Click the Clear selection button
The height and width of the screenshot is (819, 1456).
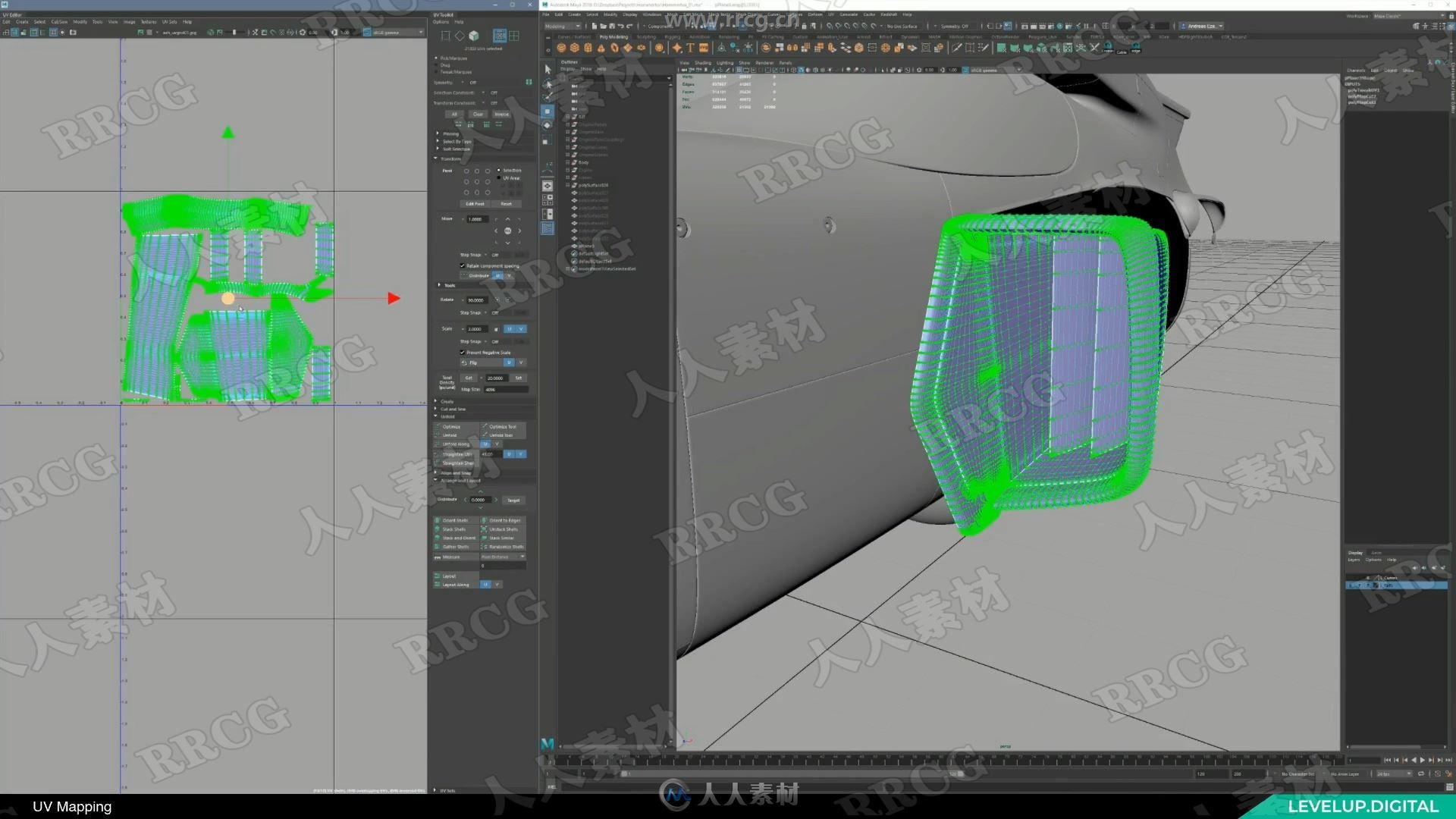click(478, 115)
